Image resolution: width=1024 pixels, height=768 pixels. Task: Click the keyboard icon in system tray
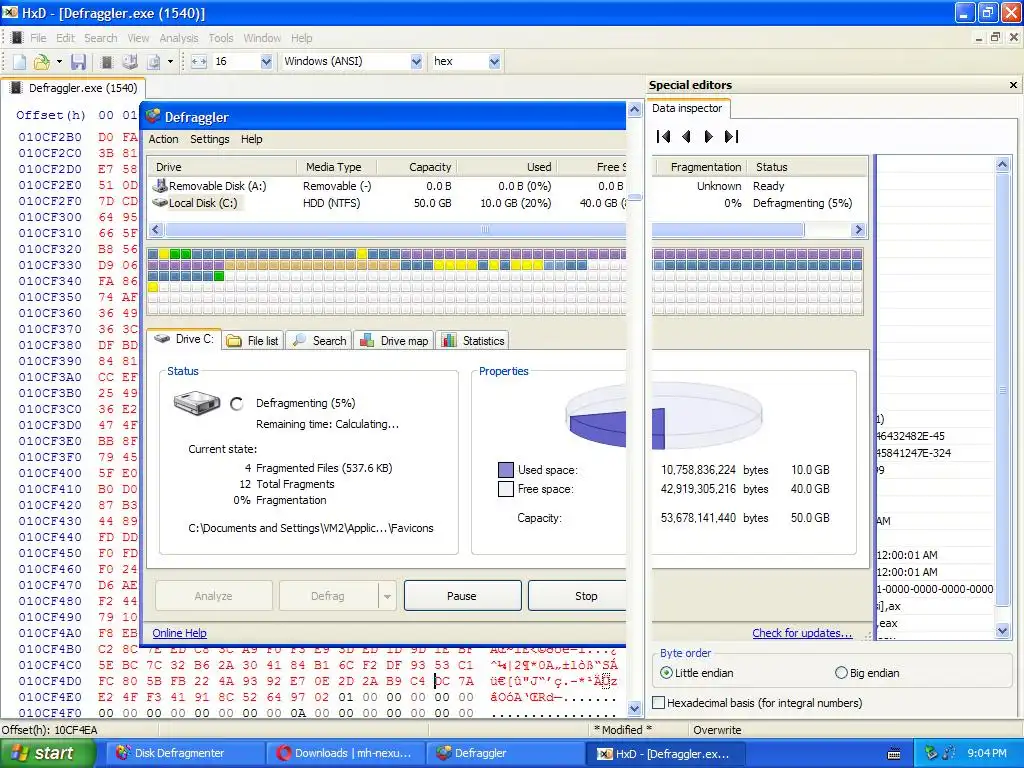tap(894, 754)
